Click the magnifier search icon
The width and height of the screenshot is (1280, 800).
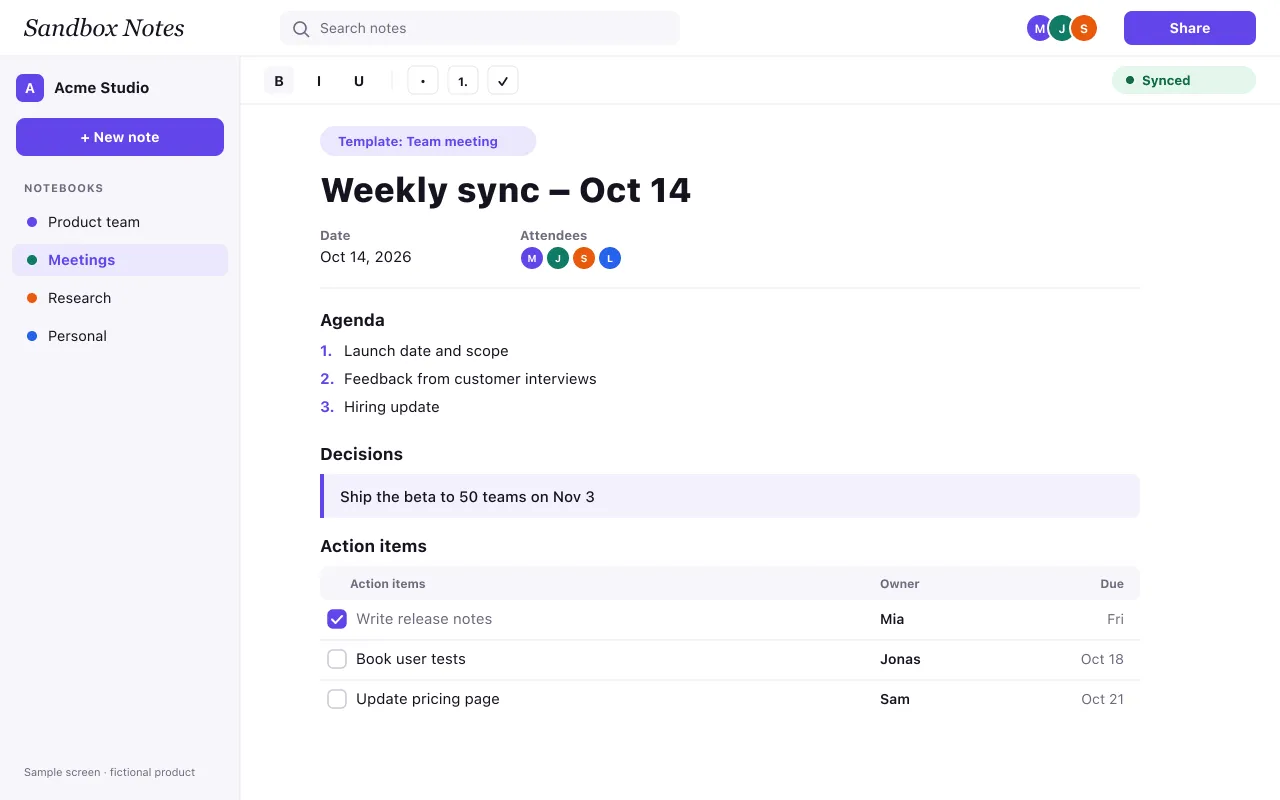(301, 29)
